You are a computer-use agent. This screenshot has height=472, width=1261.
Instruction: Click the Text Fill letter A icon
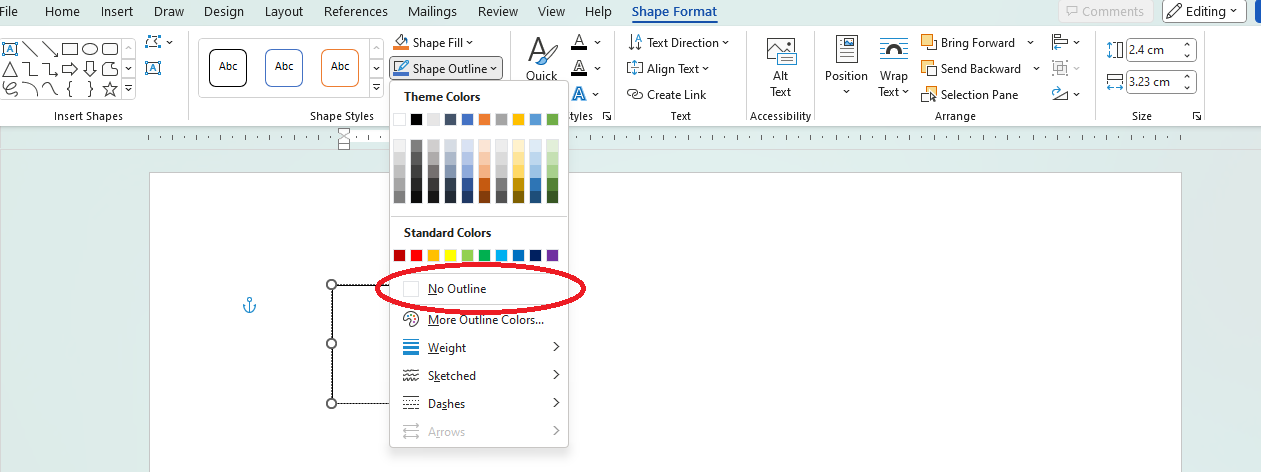(x=579, y=43)
